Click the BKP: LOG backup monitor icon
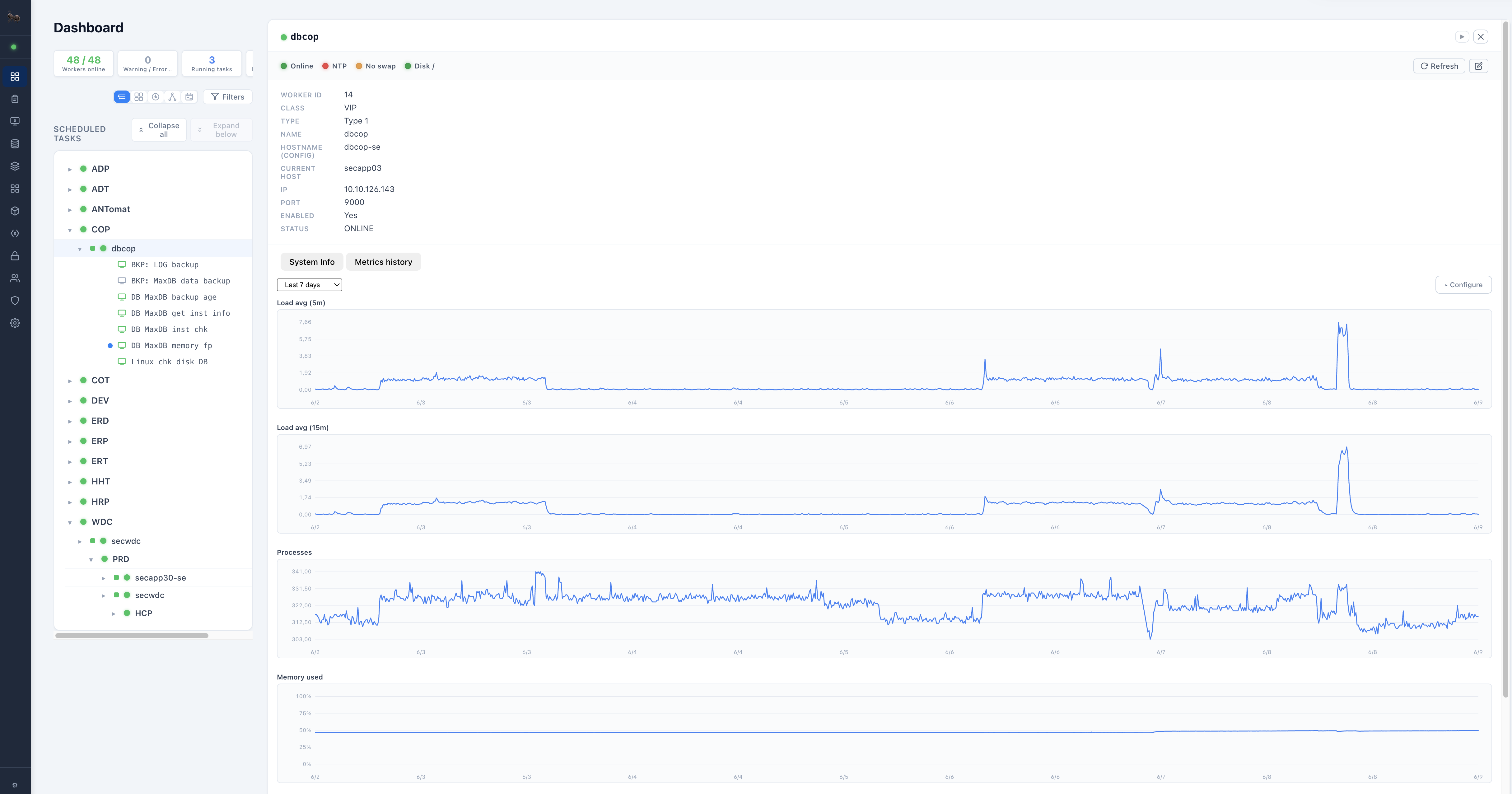The width and height of the screenshot is (1512, 794). [x=122, y=265]
